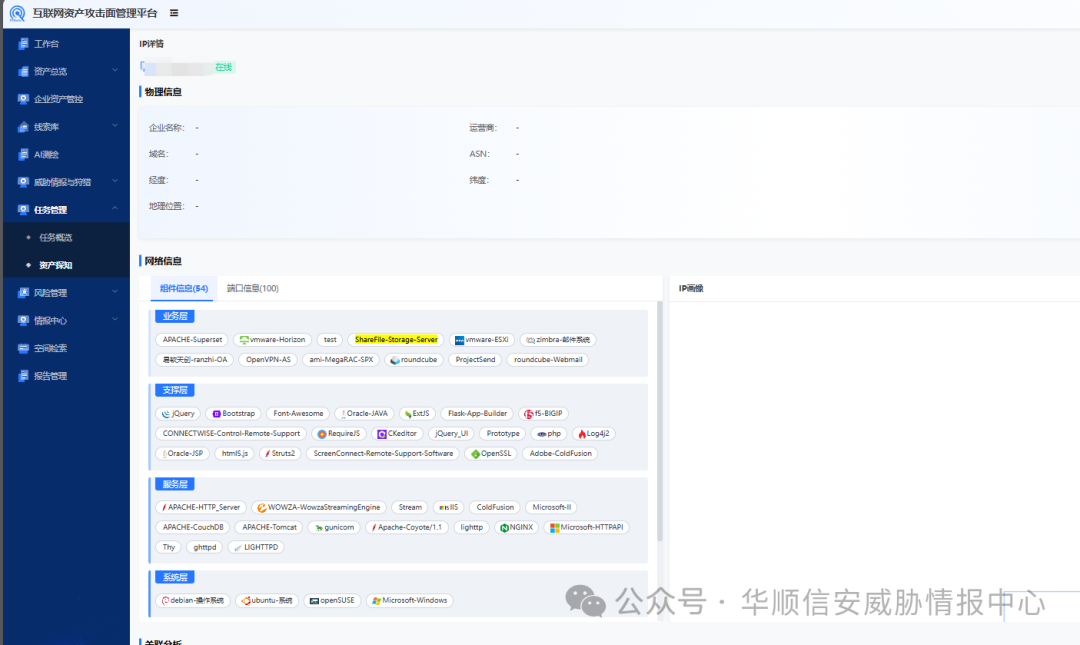Expand the 线索库 menu chevron
Screen dimensions: 1080x645
(115, 126)
